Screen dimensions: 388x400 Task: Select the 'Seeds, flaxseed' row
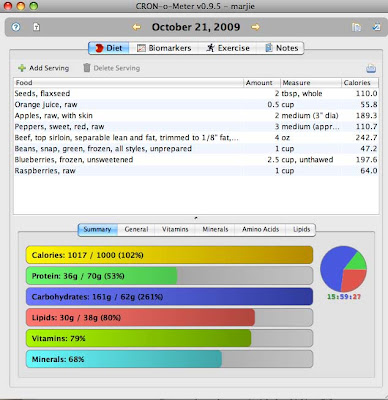(196, 93)
